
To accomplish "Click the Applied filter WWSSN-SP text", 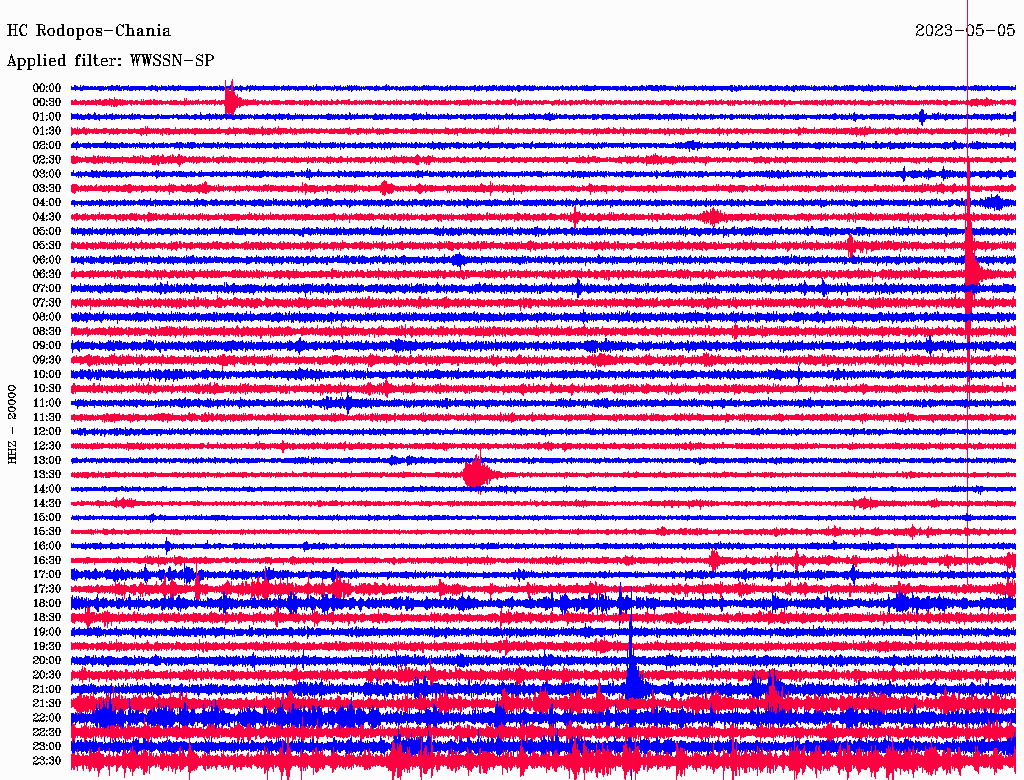I will [110, 61].
